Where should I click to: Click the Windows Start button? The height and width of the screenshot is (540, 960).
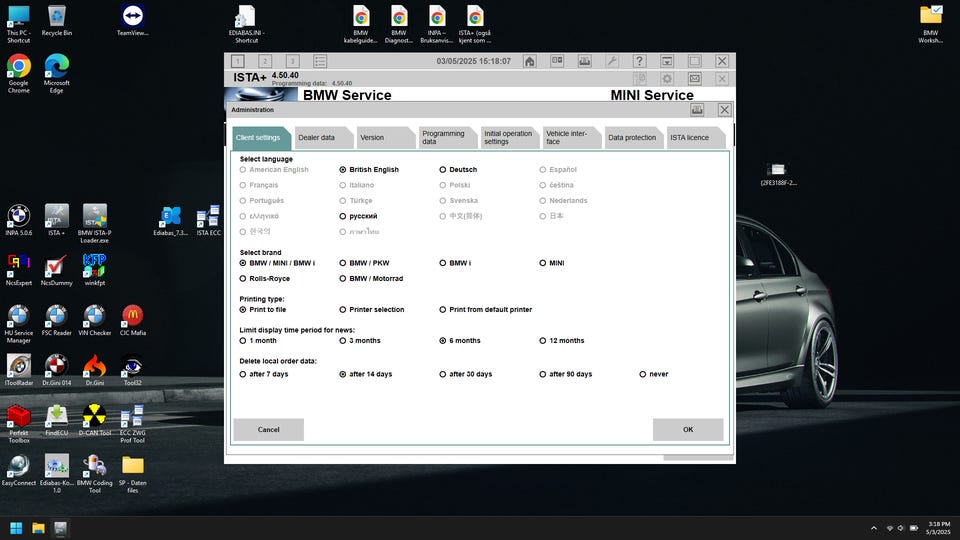(x=17, y=528)
